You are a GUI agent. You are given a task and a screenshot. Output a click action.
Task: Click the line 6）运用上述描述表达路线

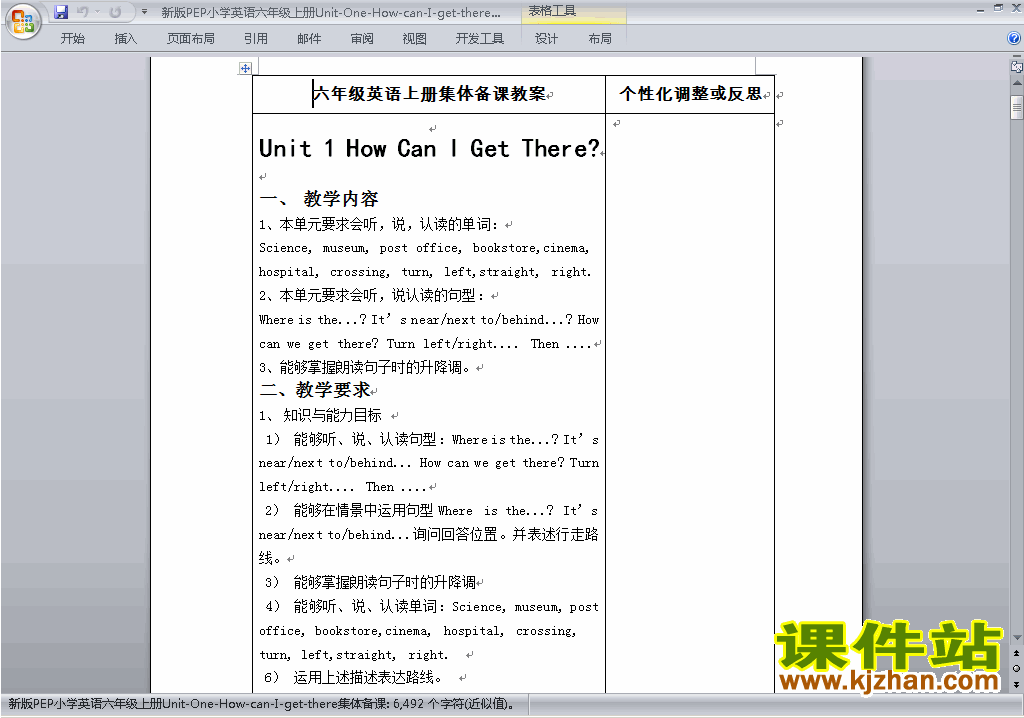click(x=353, y=677)
